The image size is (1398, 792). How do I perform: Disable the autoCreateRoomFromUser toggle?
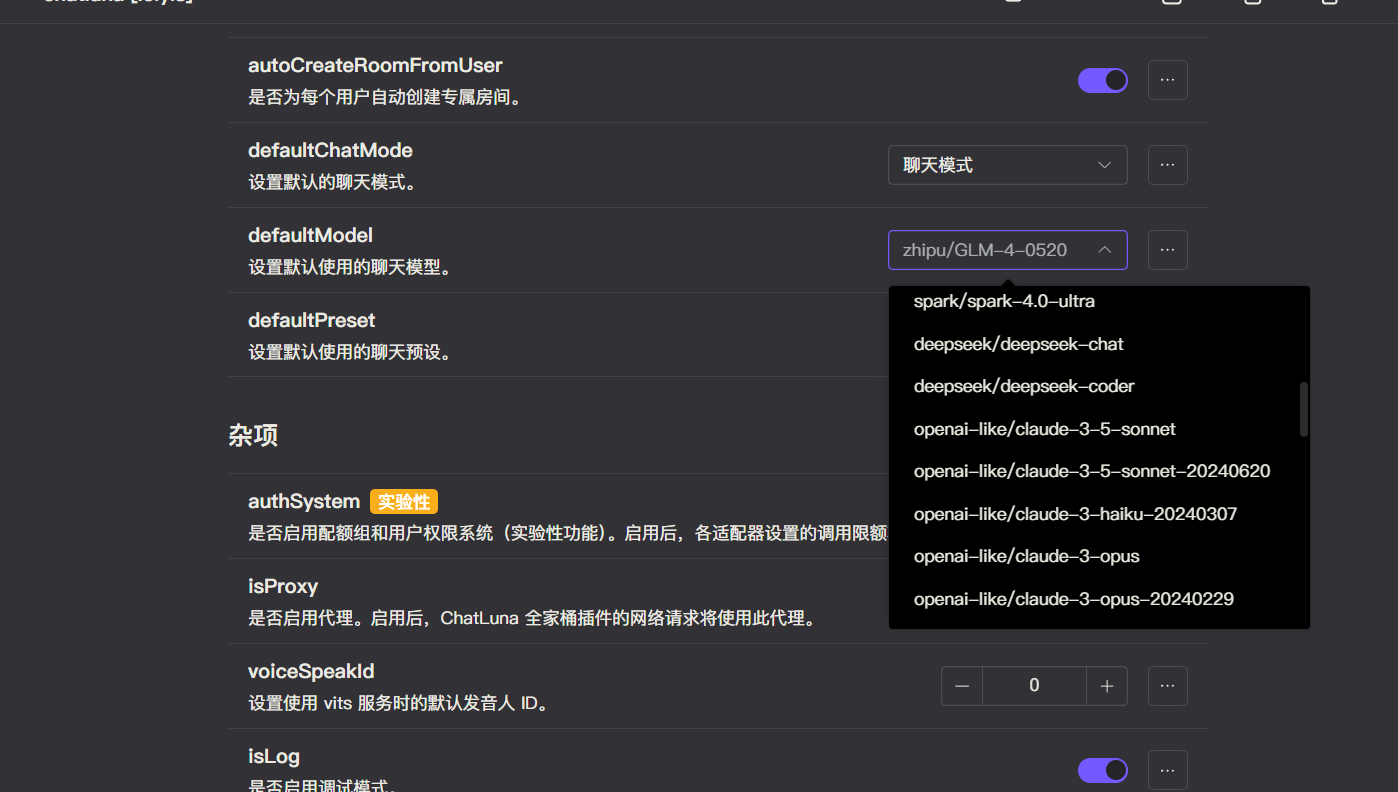click(x=1103, y=80)
